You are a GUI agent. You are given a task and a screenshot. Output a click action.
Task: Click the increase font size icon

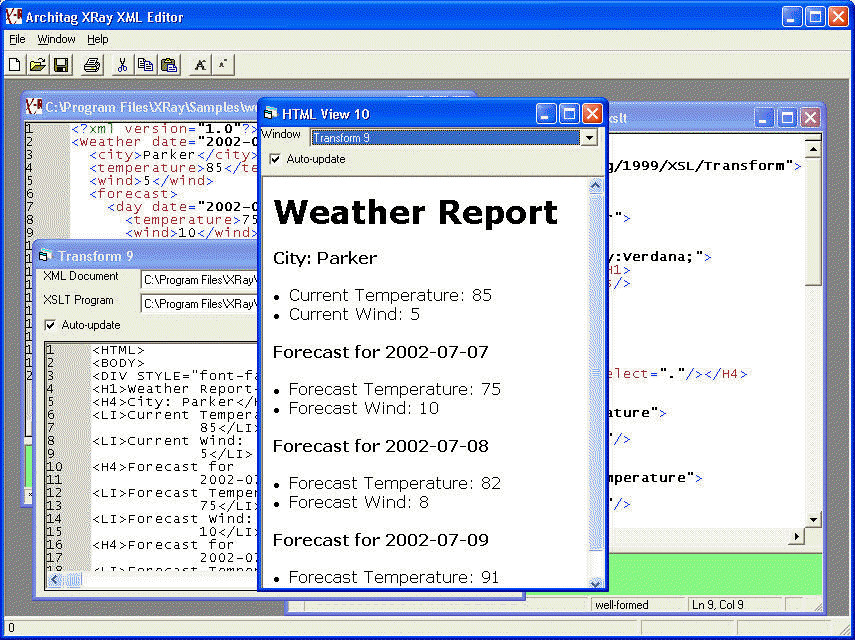click(x=200, y=65)
